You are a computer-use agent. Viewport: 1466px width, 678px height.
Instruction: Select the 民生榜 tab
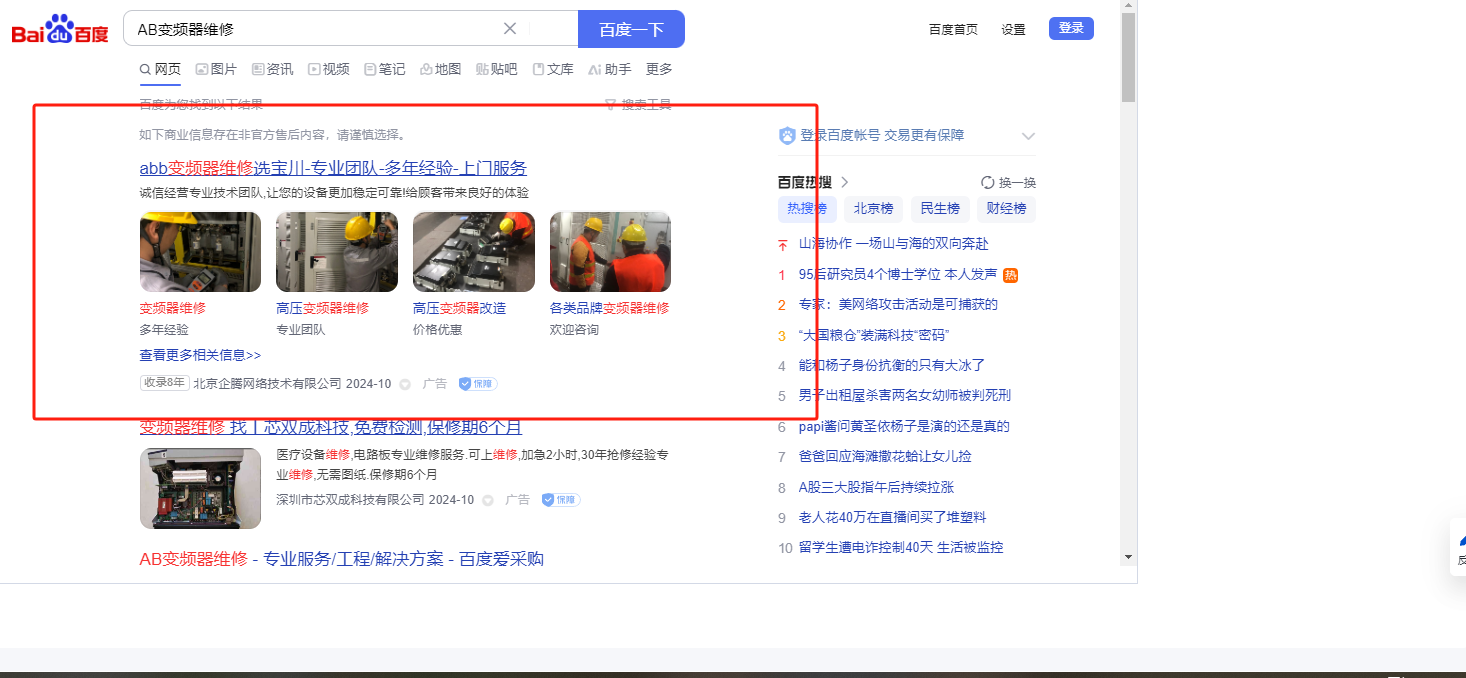tap(940, 208)
